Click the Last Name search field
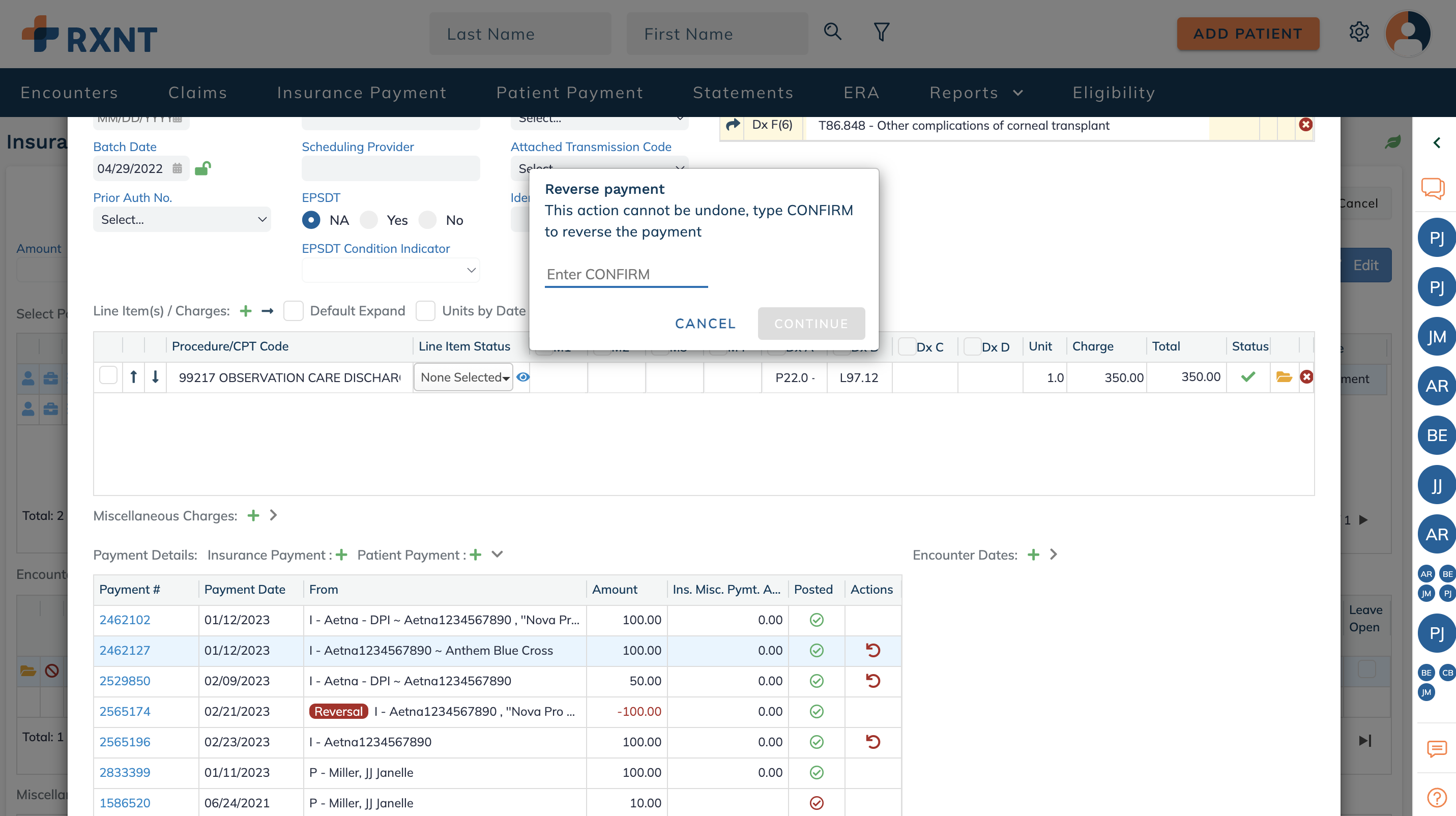Viewport: 1456px width, 816px height. 520,34
